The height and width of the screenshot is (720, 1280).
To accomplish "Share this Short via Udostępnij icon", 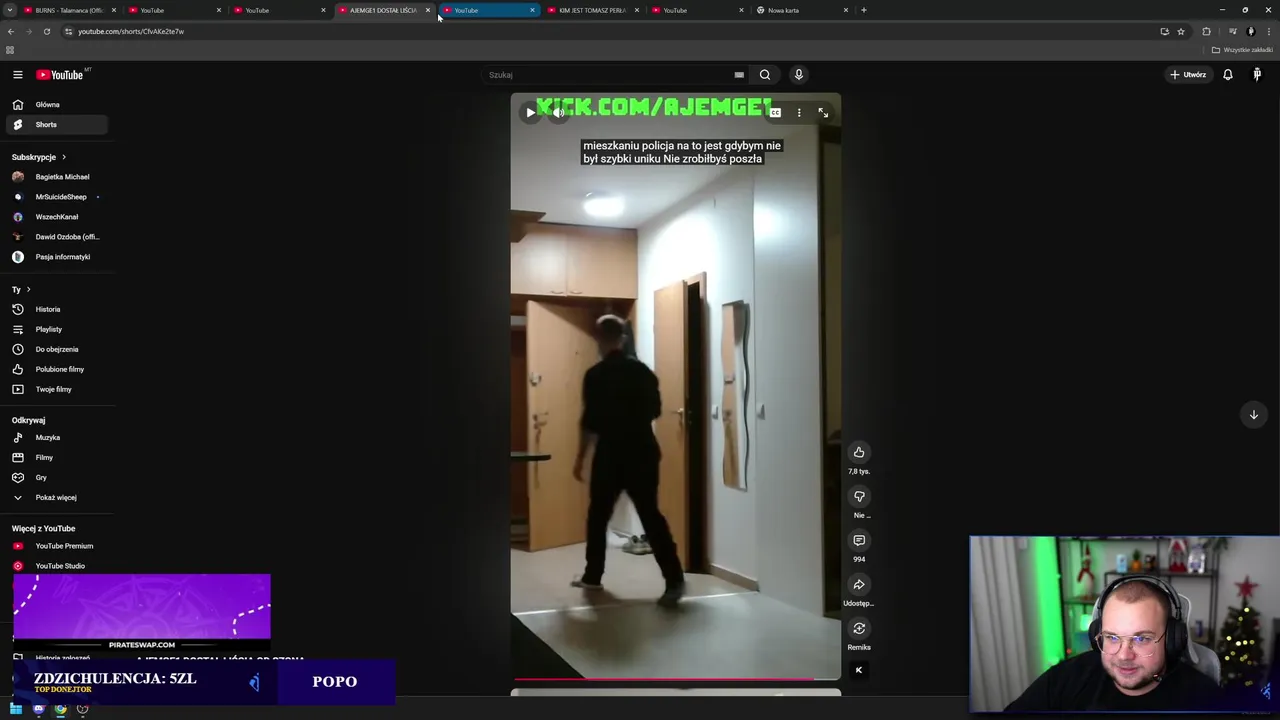I will tap(859, 585).
